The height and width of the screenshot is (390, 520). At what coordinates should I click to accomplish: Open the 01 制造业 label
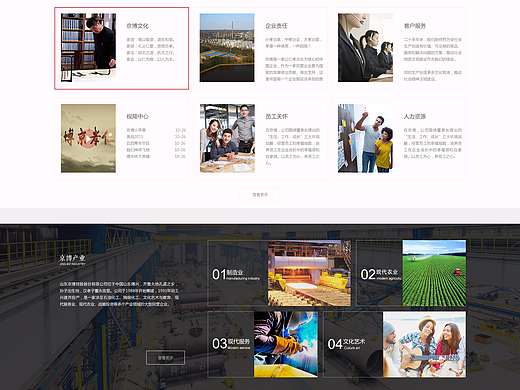(236, 274)
